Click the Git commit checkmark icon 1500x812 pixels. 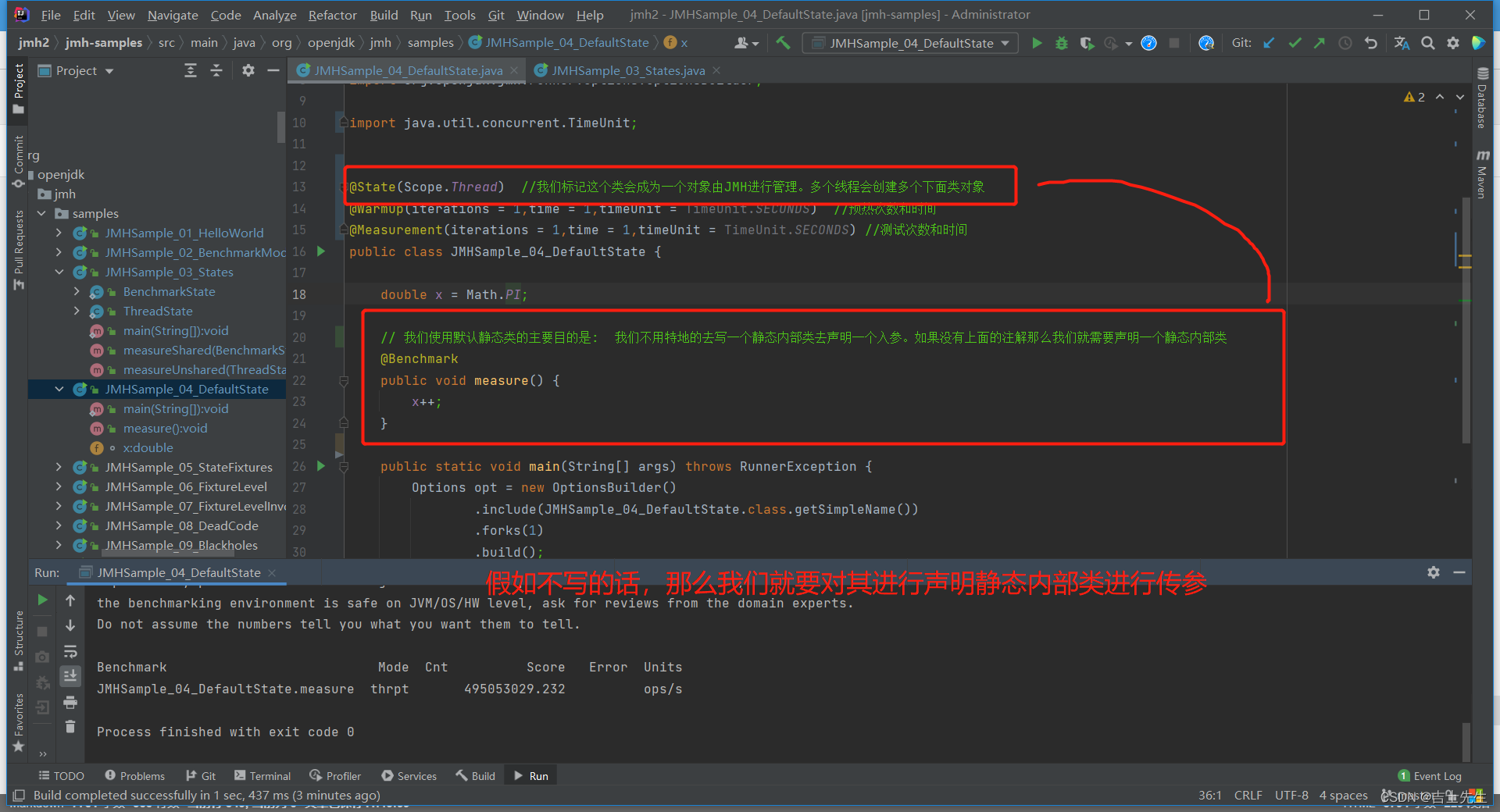pyautogui.click(x=1295, y=43)
